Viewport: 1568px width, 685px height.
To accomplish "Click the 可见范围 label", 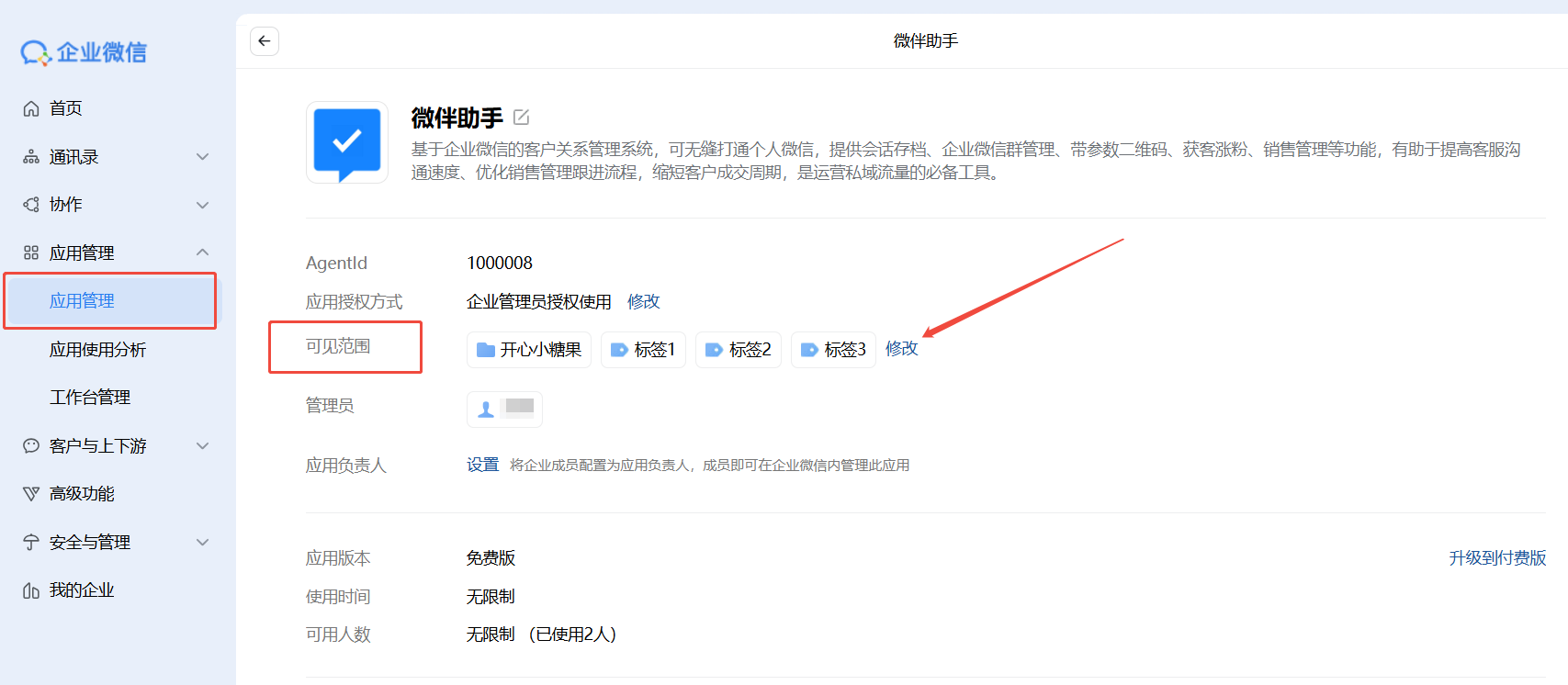I will [x=338, y=346].
